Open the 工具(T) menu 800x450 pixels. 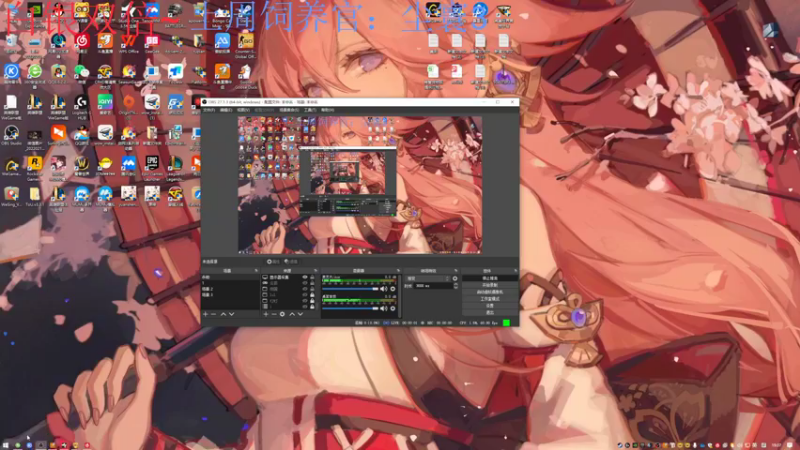310,110
